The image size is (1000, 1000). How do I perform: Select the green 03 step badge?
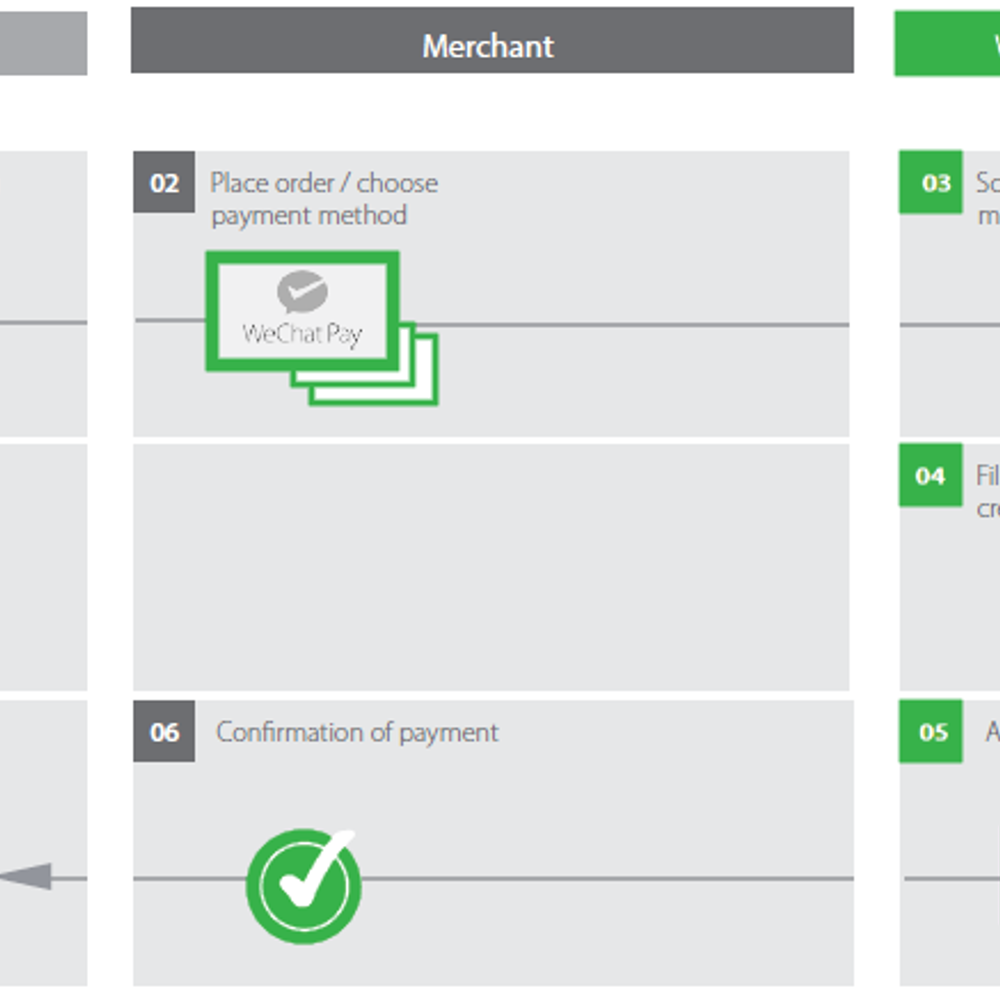(x=930, y=182)
